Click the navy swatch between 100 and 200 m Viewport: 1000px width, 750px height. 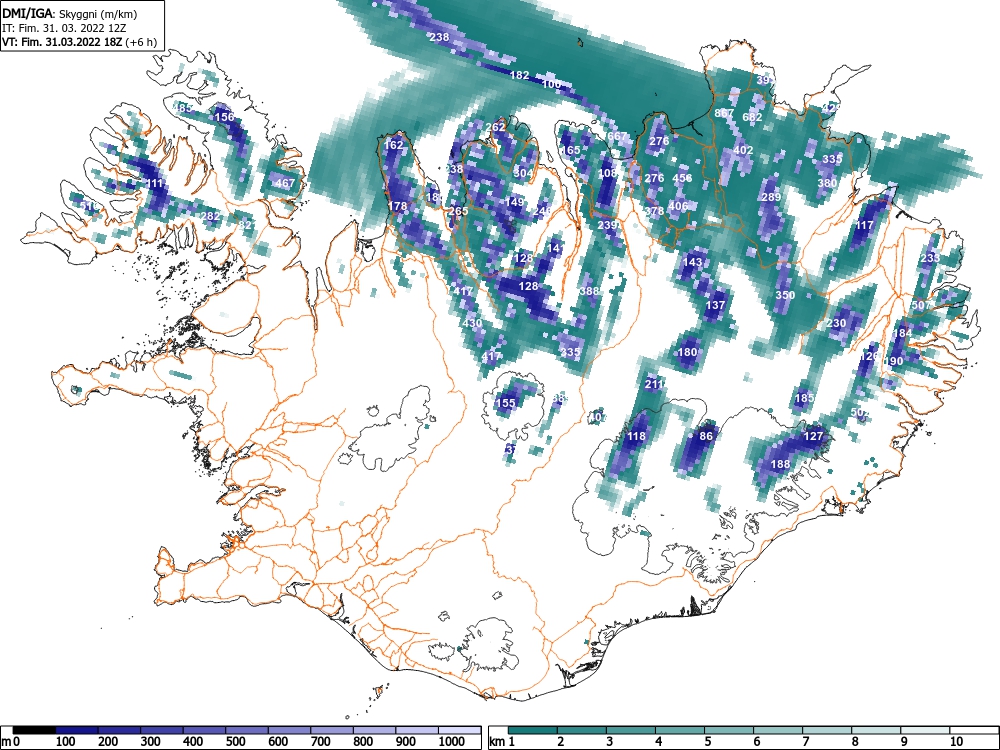click(77, 730)
